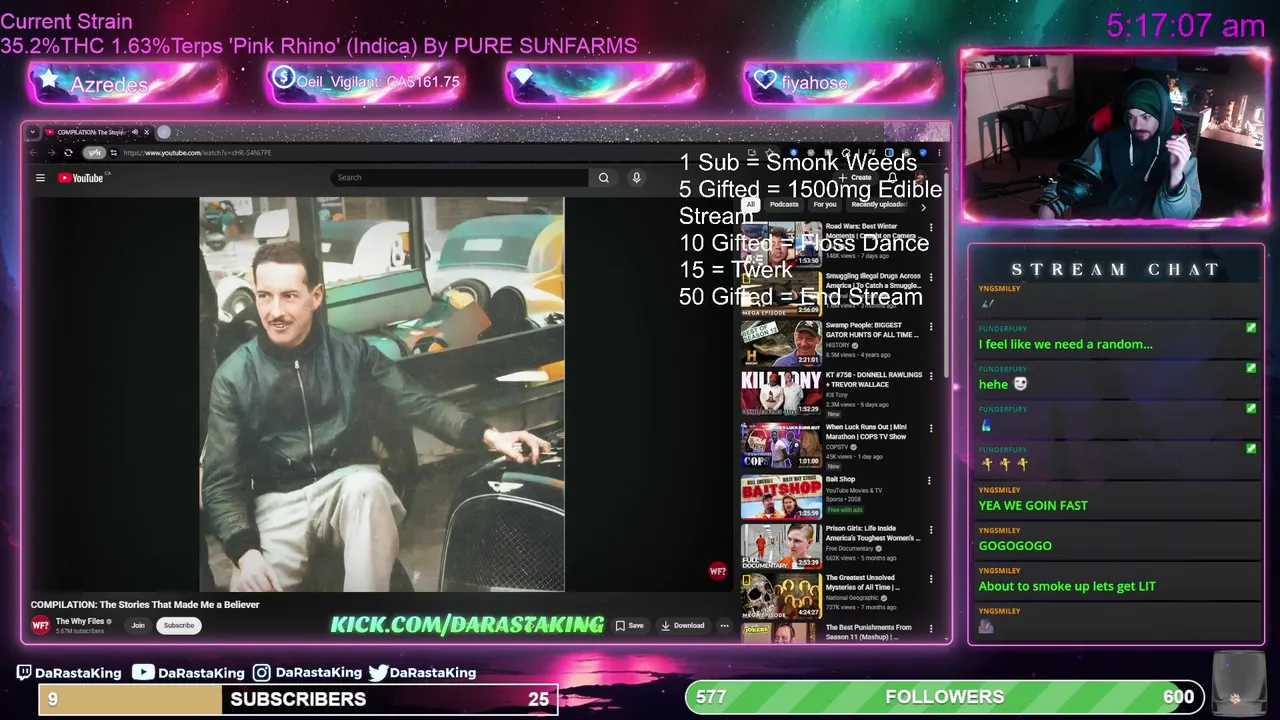Select the Podcasts filter chip
The width and height of the screenshot is (1280, 720).
(x=784, y=204)
